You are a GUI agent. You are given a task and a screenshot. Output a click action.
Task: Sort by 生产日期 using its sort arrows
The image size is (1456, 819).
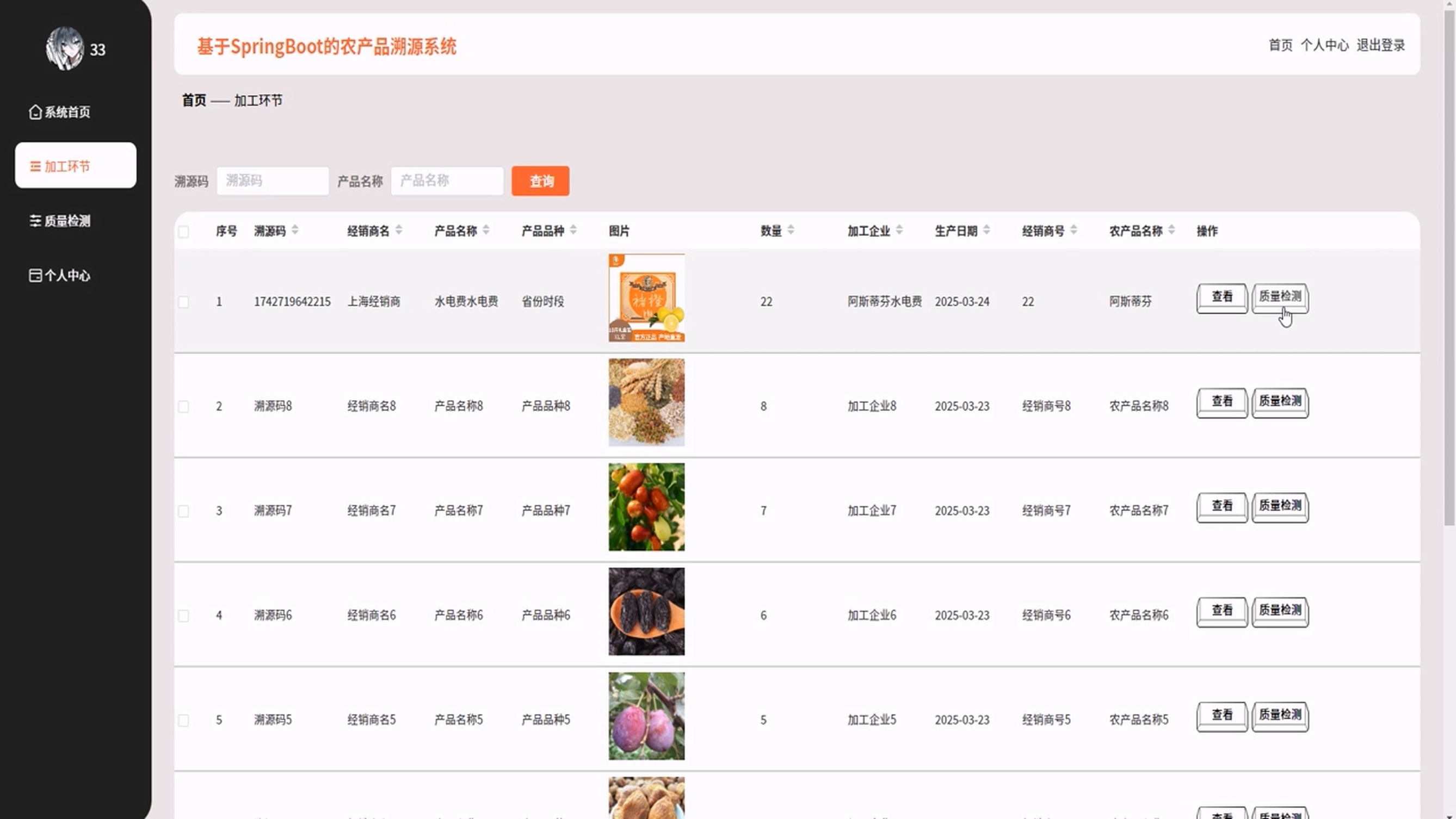[x=986, y=231]
